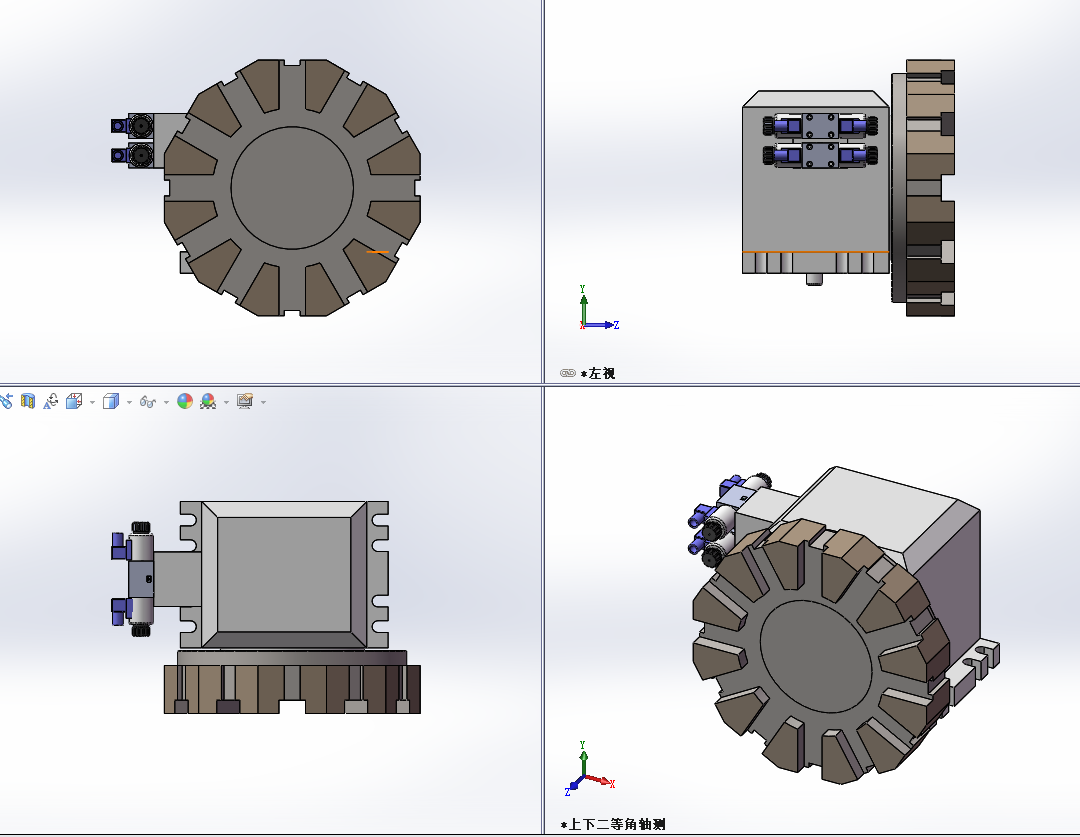This screenshot has height=837, width=1080.
Task: Expand the View Orientation dropdown arrow
Action: click(x=92, y=402)
